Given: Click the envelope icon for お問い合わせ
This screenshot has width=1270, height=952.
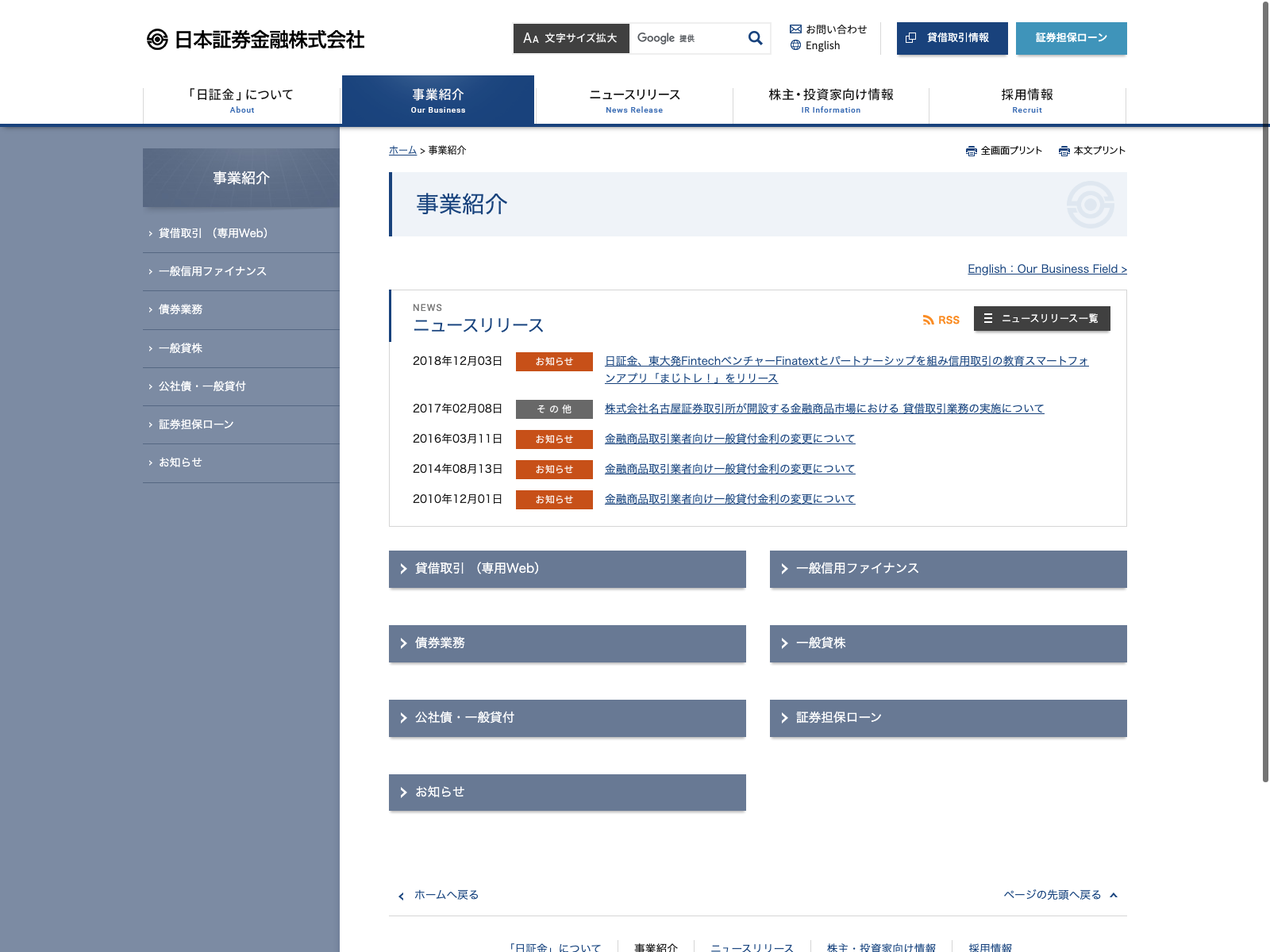Looking at the screenshot, I should [x=795, y=29].
